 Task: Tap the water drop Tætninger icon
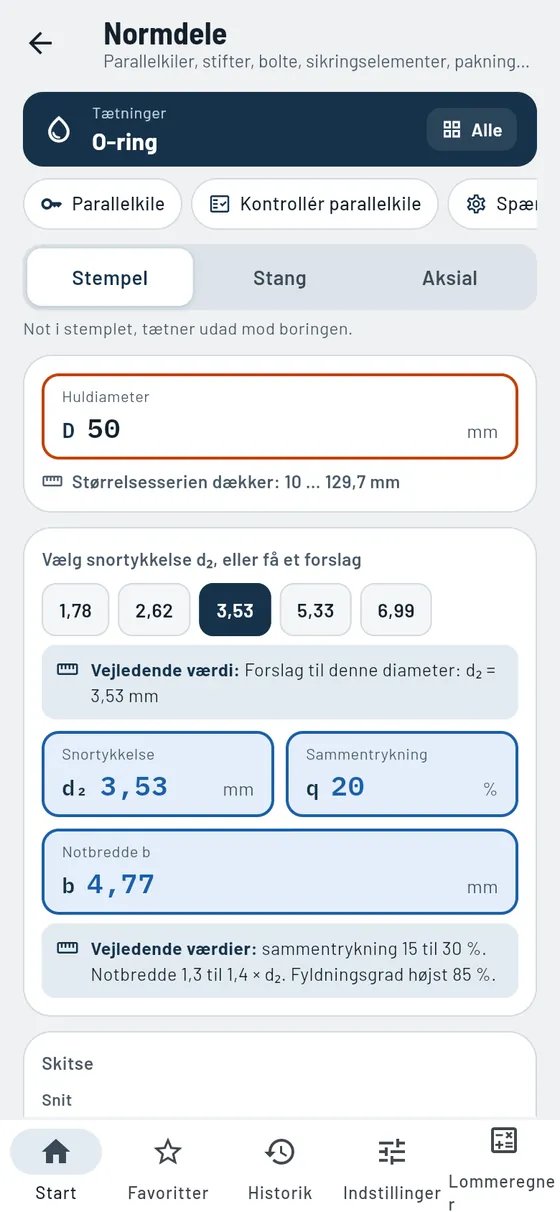[59, 130]
